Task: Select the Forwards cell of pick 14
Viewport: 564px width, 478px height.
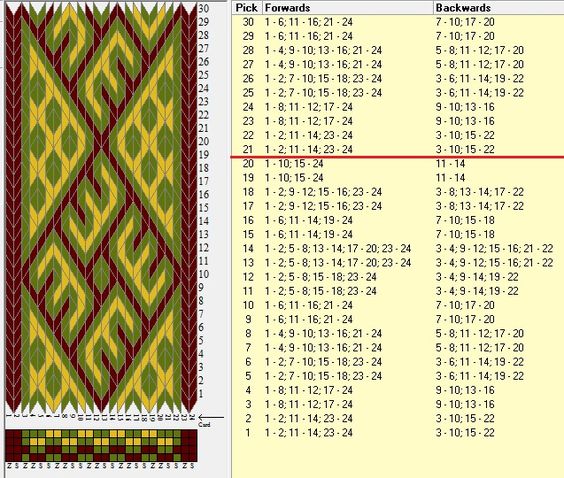Action: click(x=338, y=249)
